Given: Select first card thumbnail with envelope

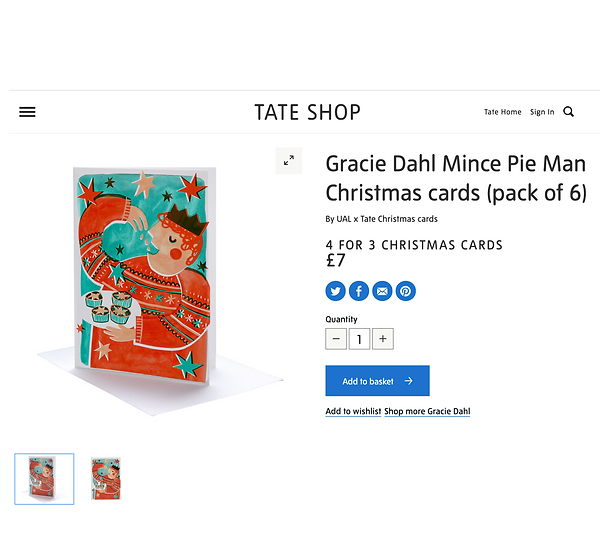Looking at the screenshot, I should click(x=44, y=479).
